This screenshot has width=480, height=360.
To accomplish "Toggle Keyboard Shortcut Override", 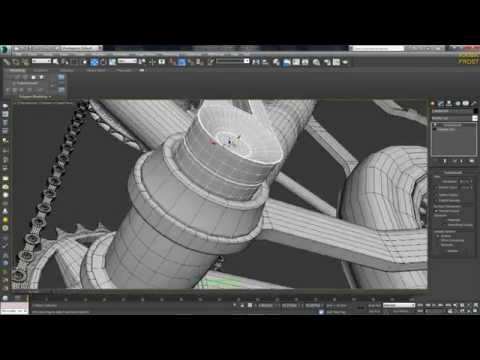I will [x=162, y=62].
